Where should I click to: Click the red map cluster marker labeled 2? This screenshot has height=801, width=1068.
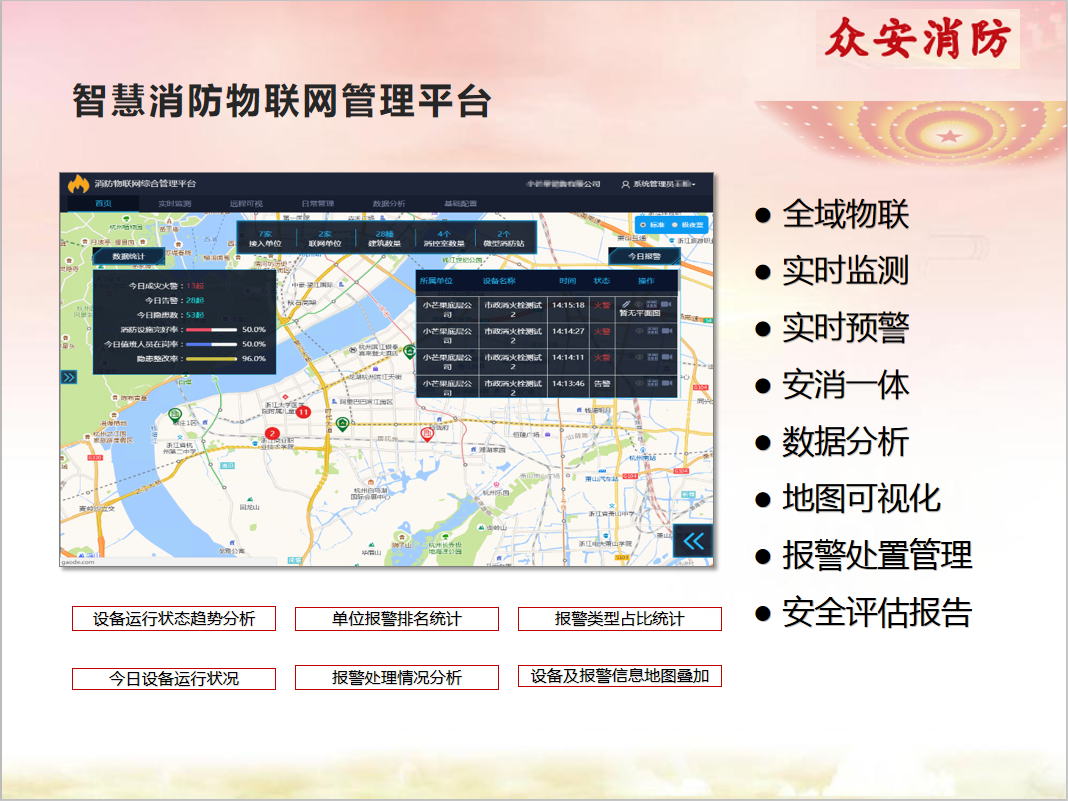click(x=272, y=433)
